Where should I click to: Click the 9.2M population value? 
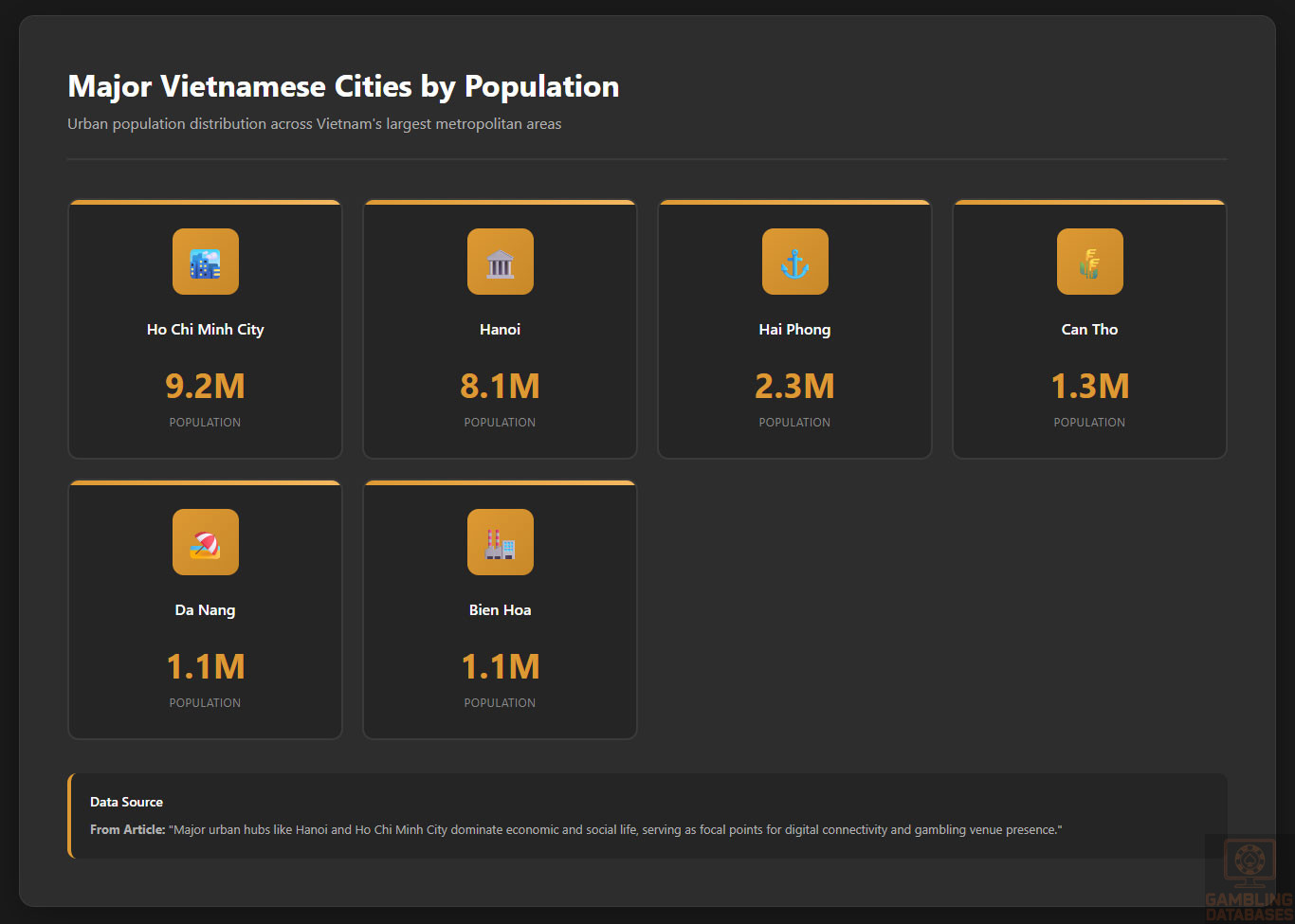[x=205, y=386]
